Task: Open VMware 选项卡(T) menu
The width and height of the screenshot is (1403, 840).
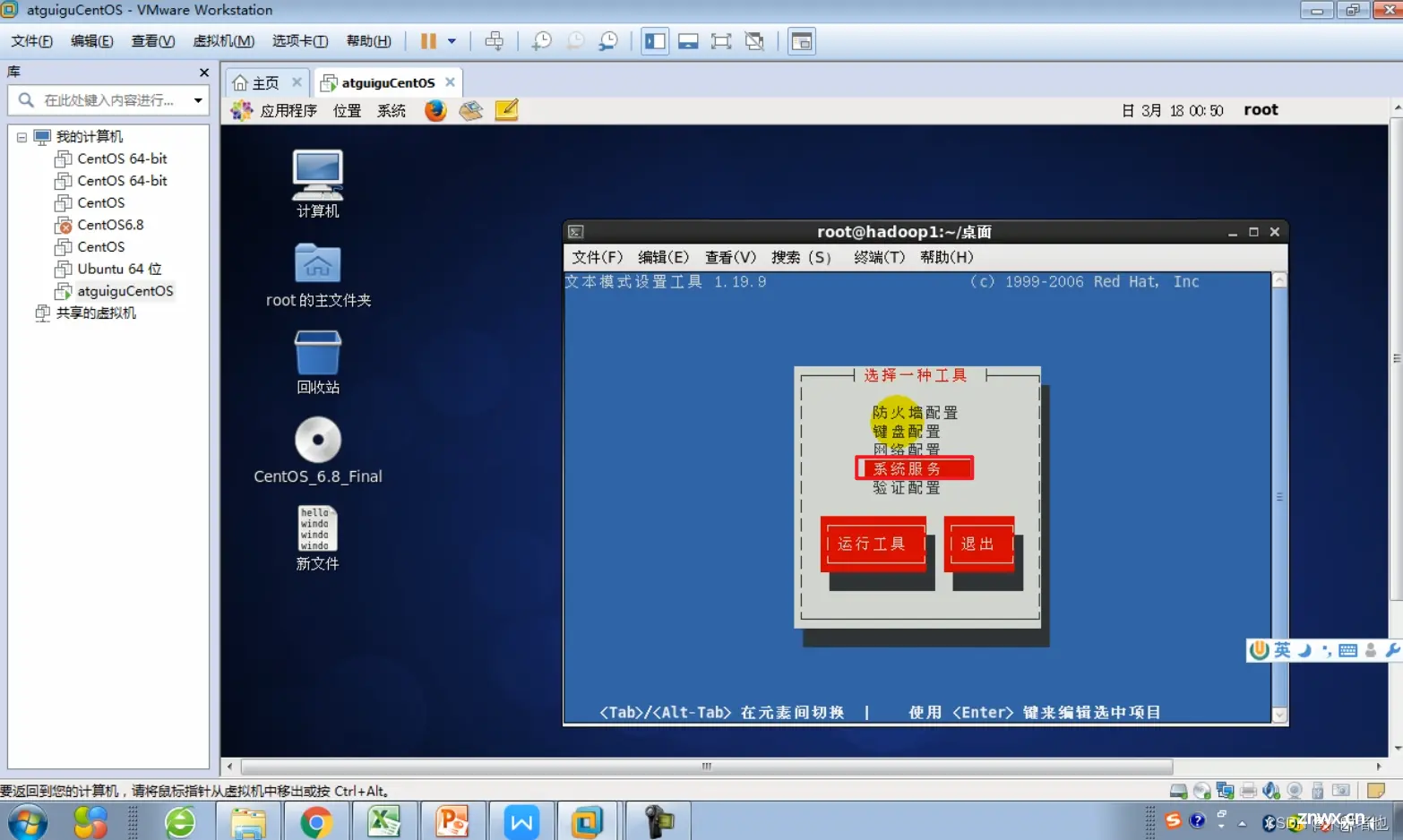Action: (300, 41)
